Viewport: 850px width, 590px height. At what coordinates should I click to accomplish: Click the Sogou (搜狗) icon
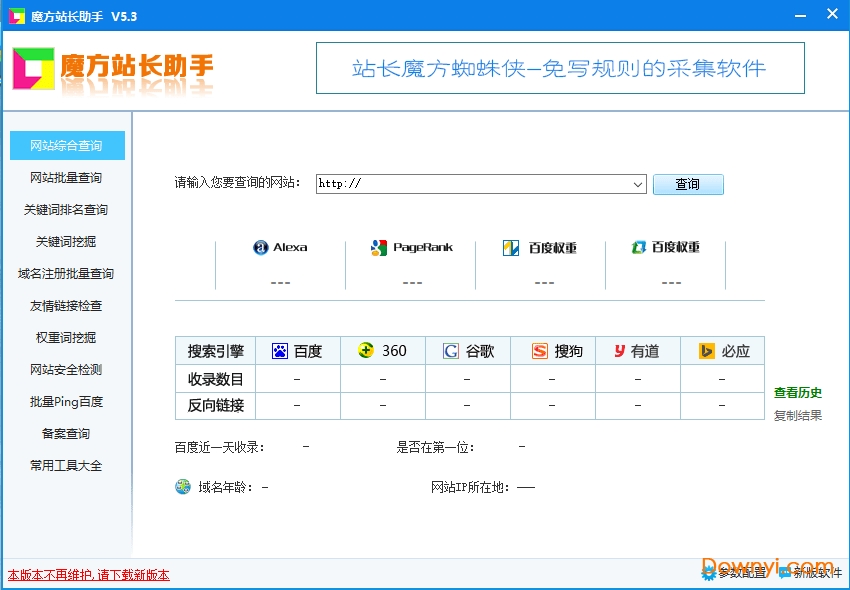(x=539, y=351)
